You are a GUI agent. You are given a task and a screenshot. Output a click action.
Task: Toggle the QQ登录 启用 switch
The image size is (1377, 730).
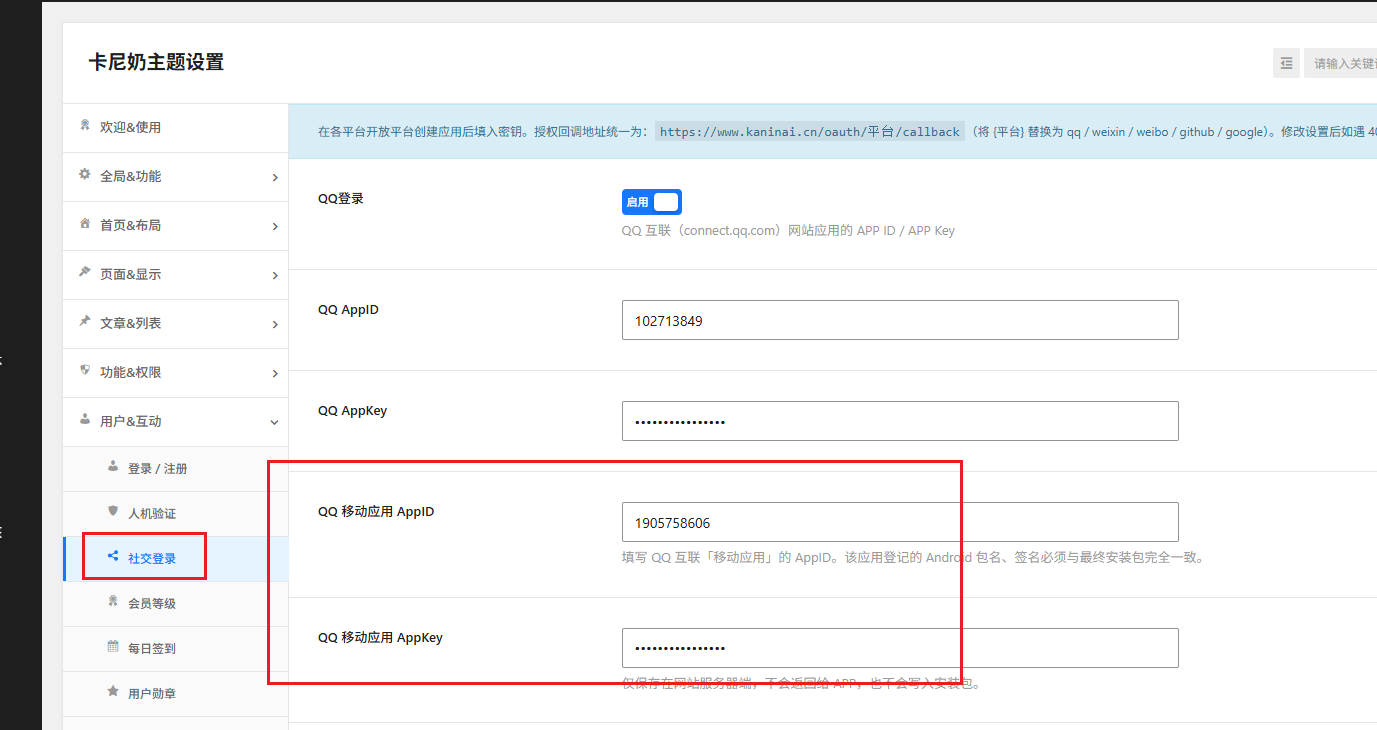(x=651, y=202)
